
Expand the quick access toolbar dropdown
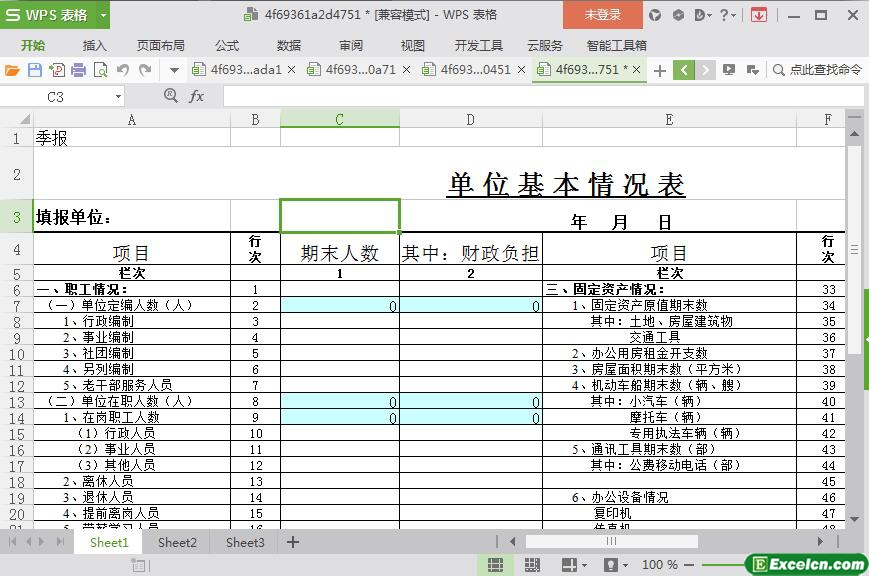tap(174, 70)
